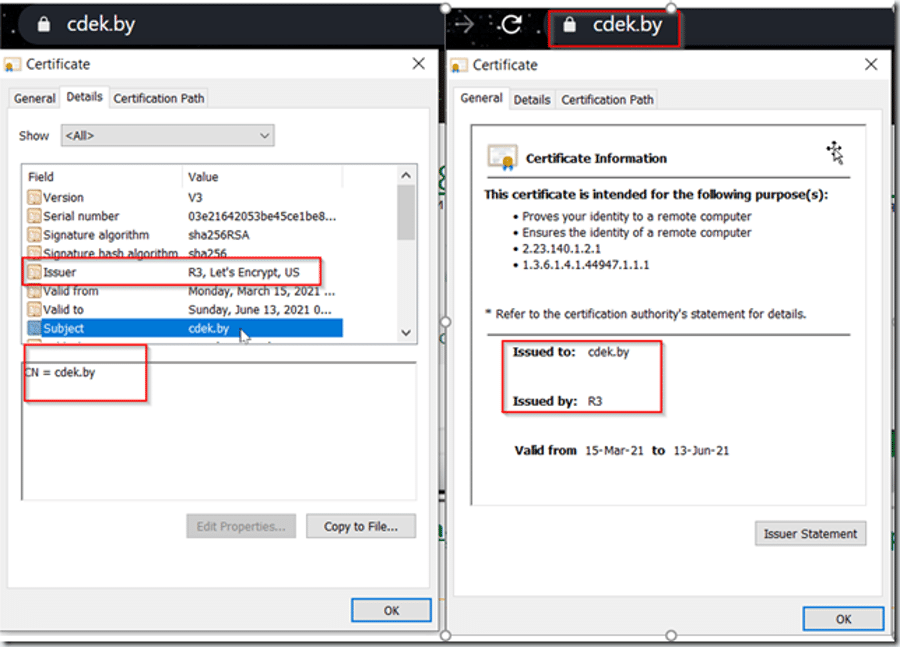Screen dimensions: 902x647
Task: Select the General tab in the right Certificate dialog
Action: (481, 98)
